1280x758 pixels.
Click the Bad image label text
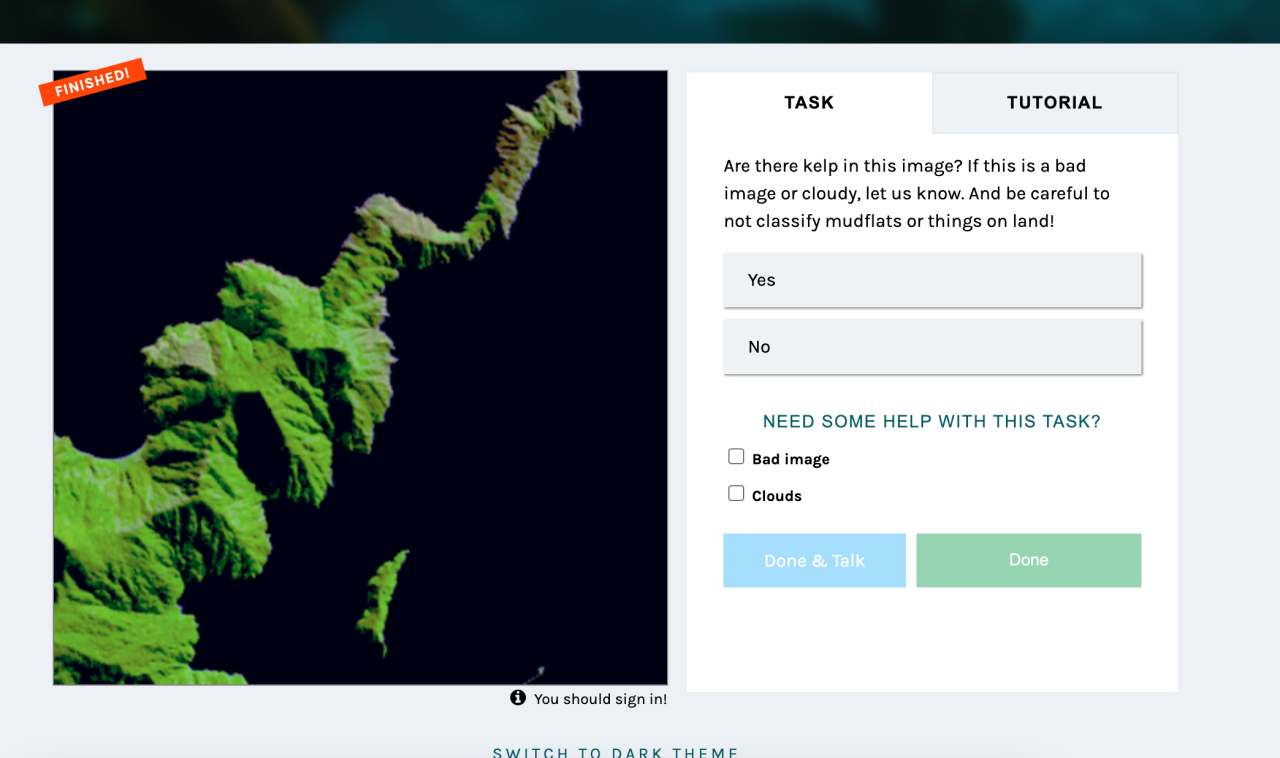tap(791, 459)
